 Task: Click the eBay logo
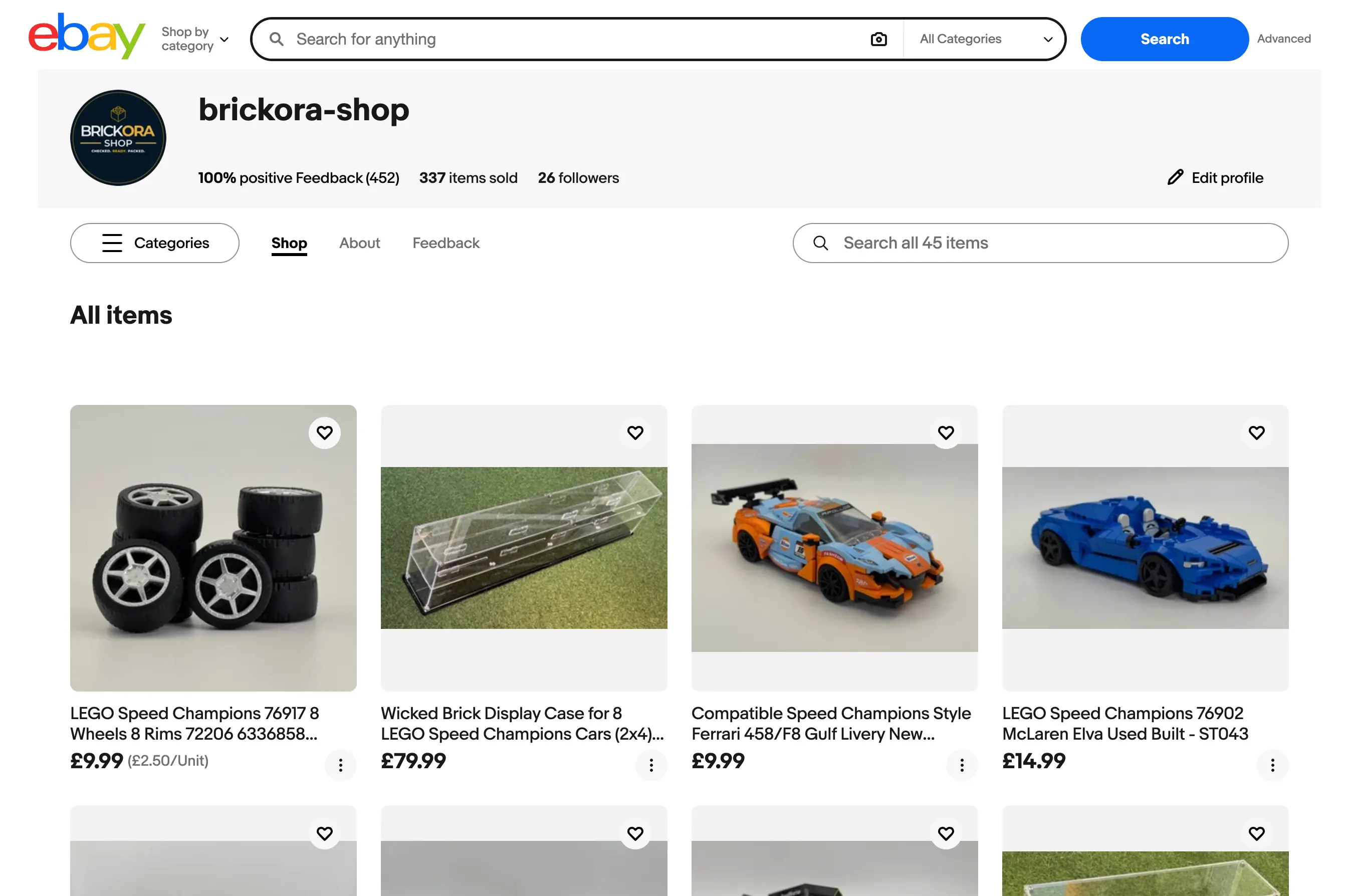[87, 36]
